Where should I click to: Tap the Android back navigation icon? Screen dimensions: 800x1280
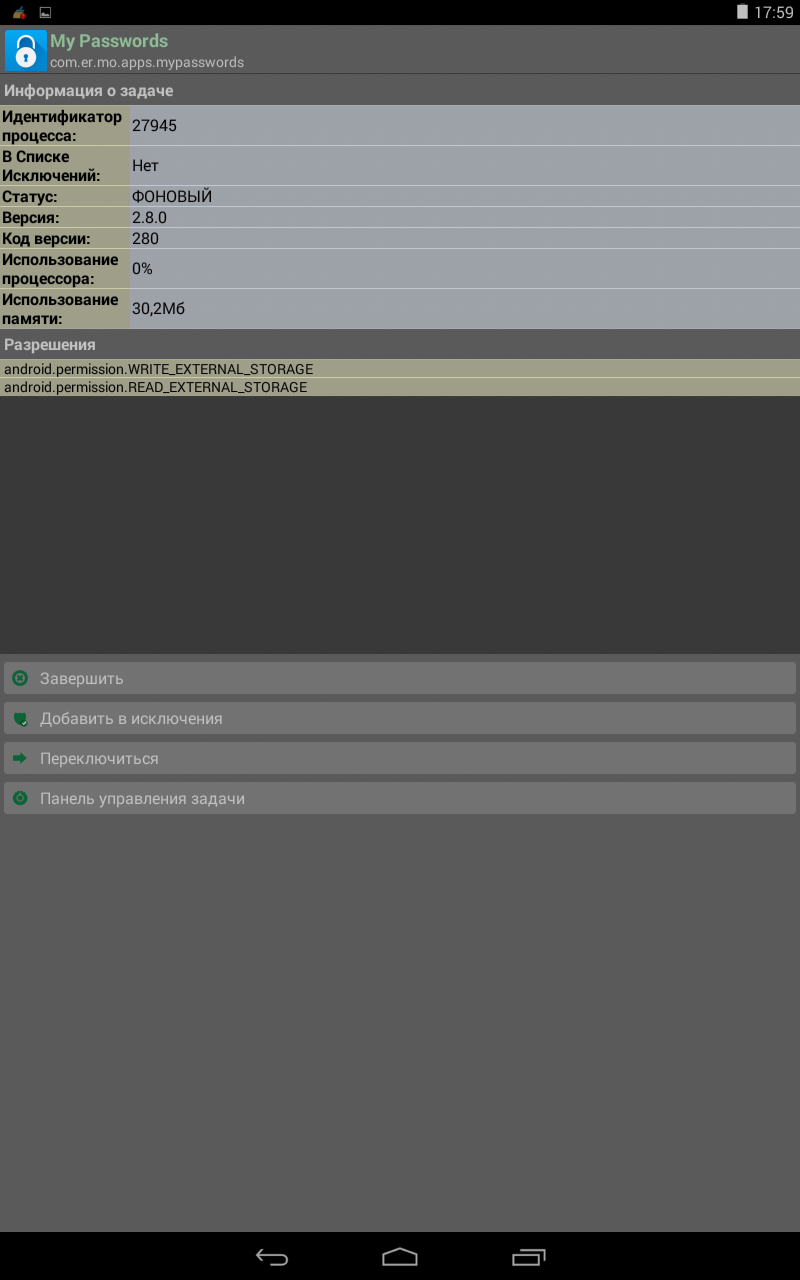272,1257
